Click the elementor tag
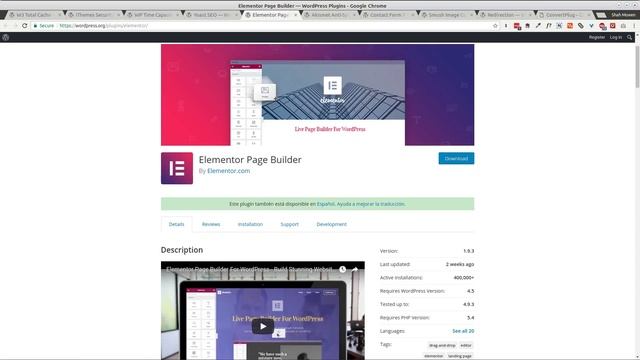640x360 pixels. tap(433, 356)
